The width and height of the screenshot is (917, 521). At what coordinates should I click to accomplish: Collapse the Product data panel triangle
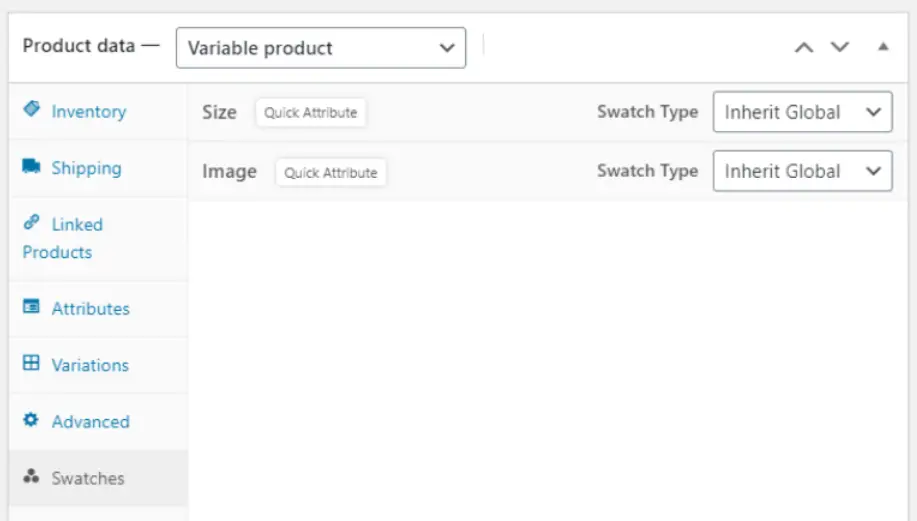[x=882, y=47]
